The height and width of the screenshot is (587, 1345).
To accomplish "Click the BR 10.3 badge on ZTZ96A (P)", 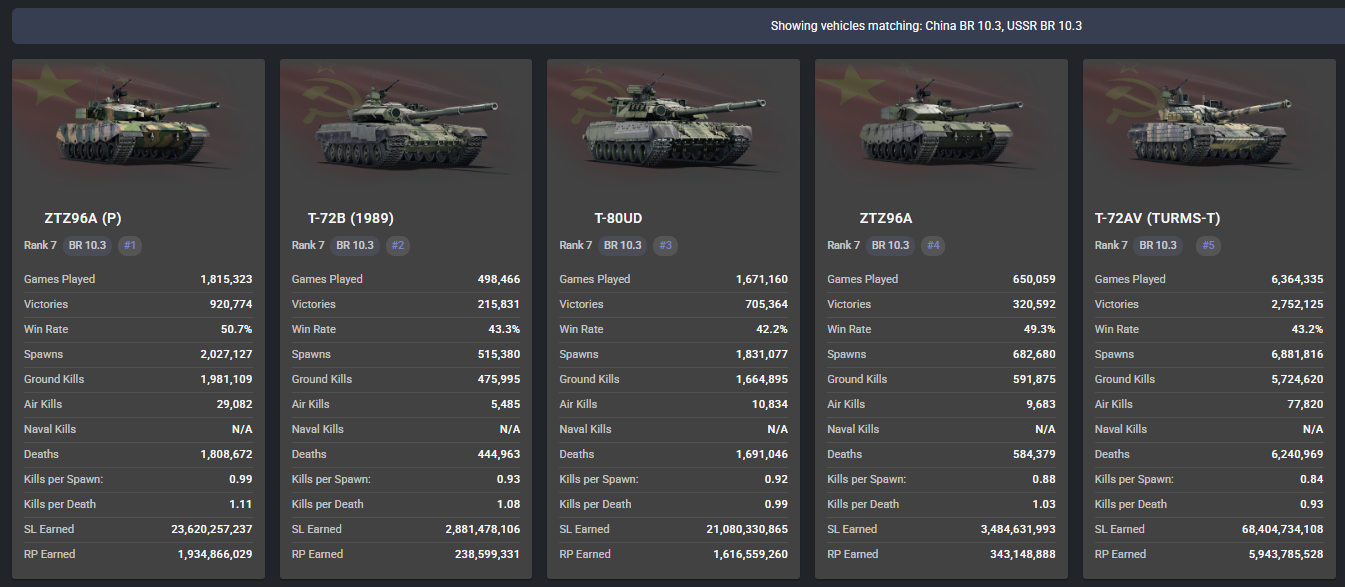I will coord(87,245).
